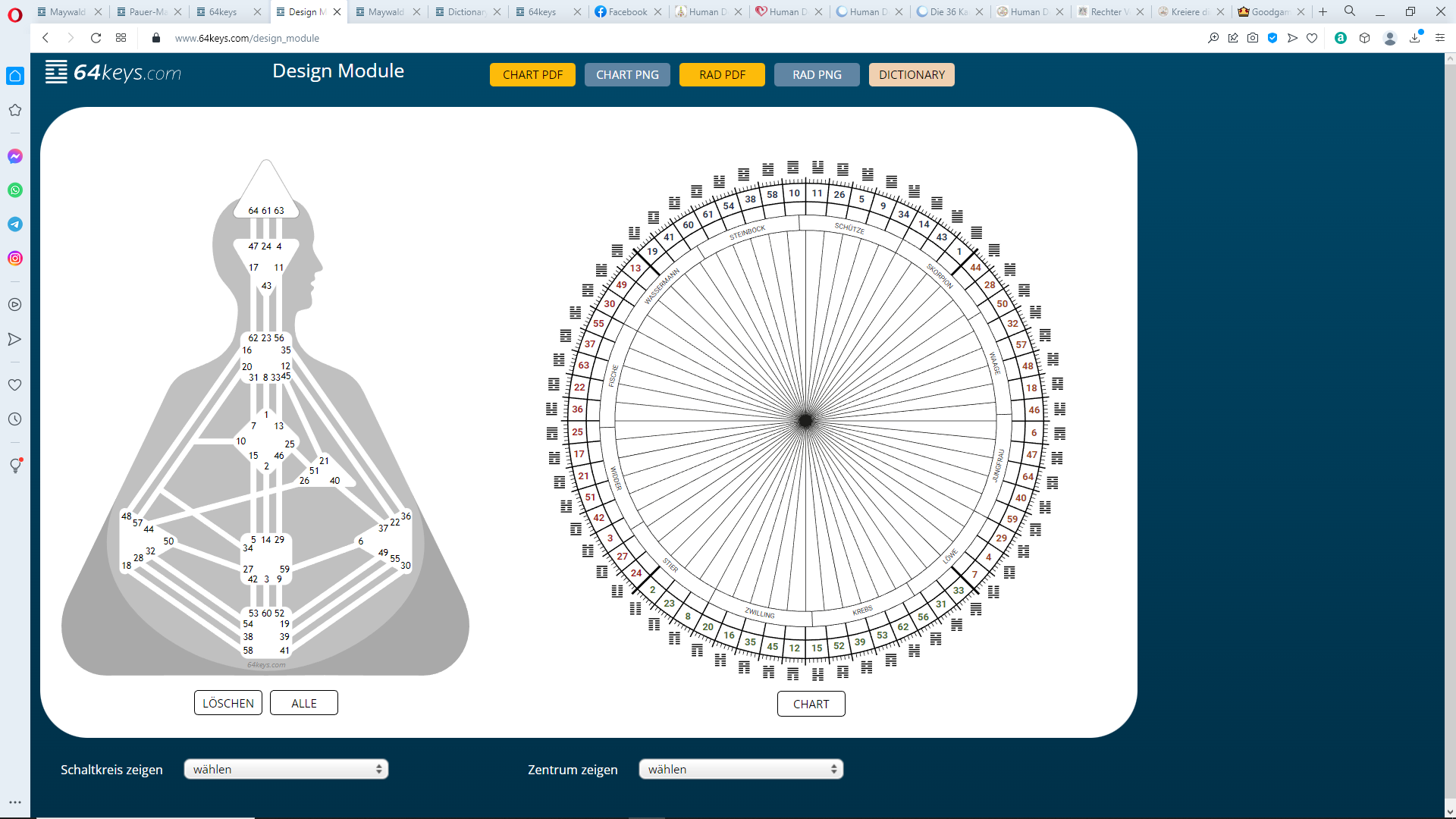This screenshot has width=1456, height=819.
Task: Toggle gate 46 on the wheel's right side
Action: pos(1034,410)
